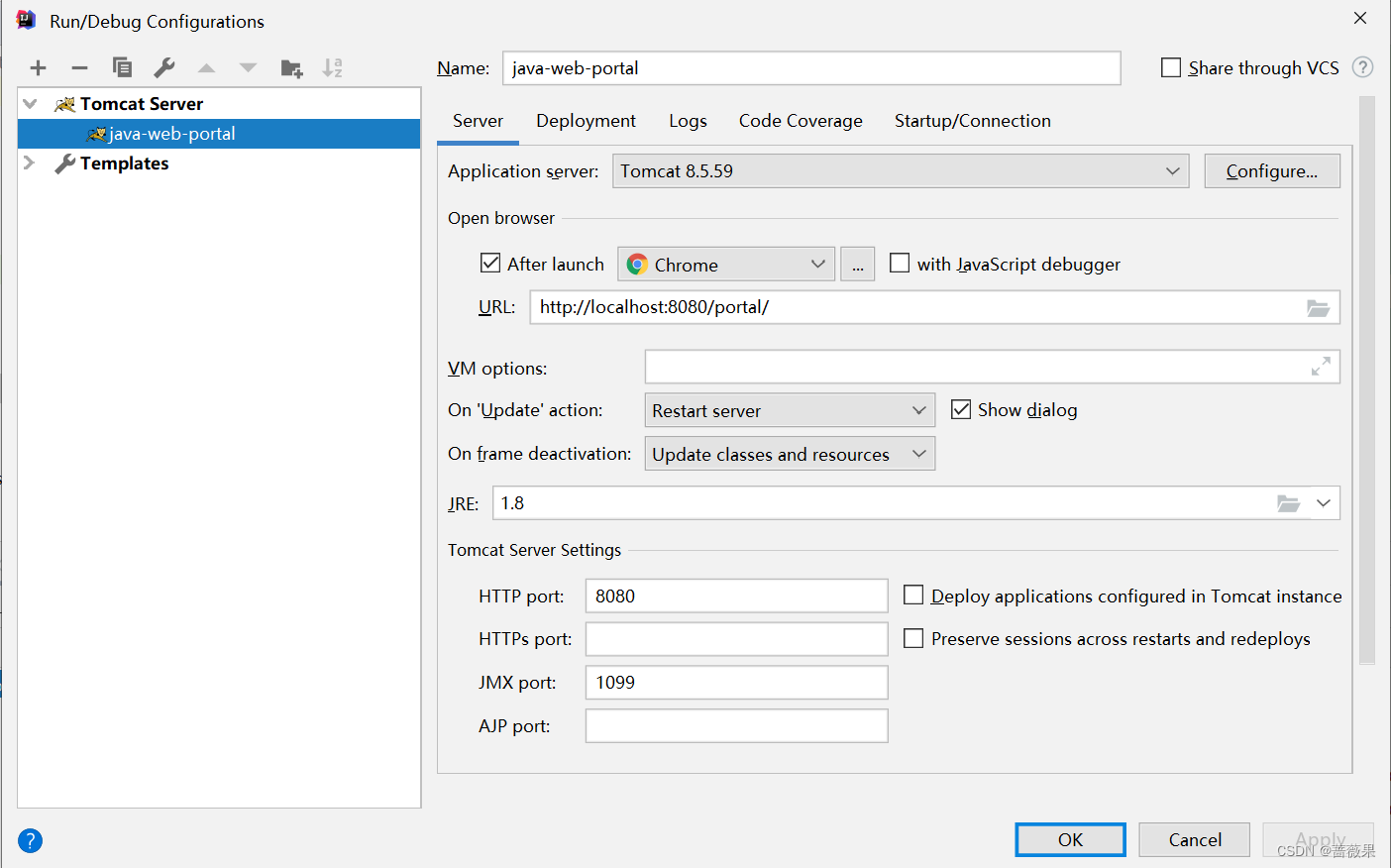The height and width of the screenshot is (868, 1391).
Task: Click the Tomcat Server Settings heading
Action: click(x=534, y=550)
